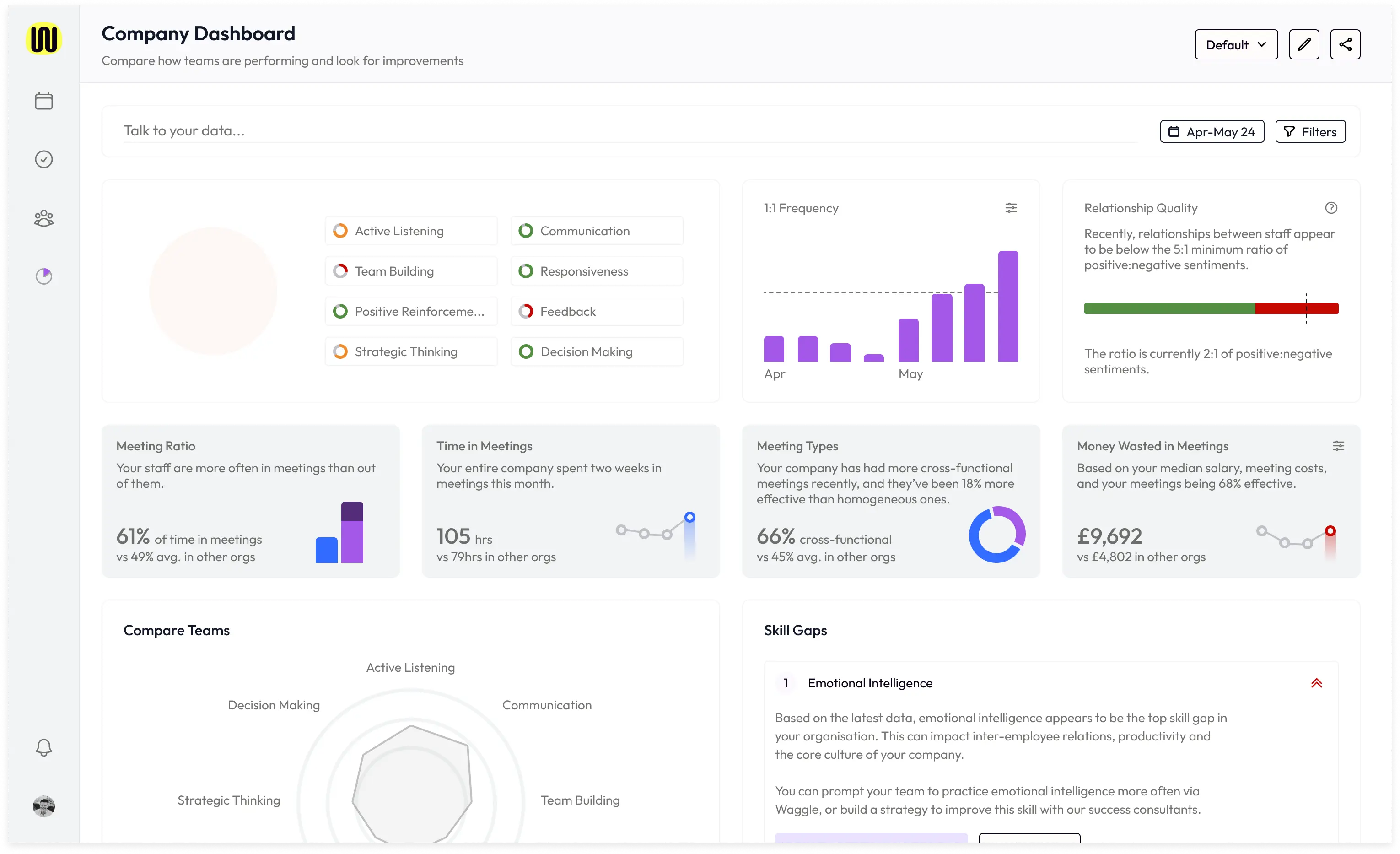
Task: Toggle the Feedback skill chip
Action: (x=597, y=311)
